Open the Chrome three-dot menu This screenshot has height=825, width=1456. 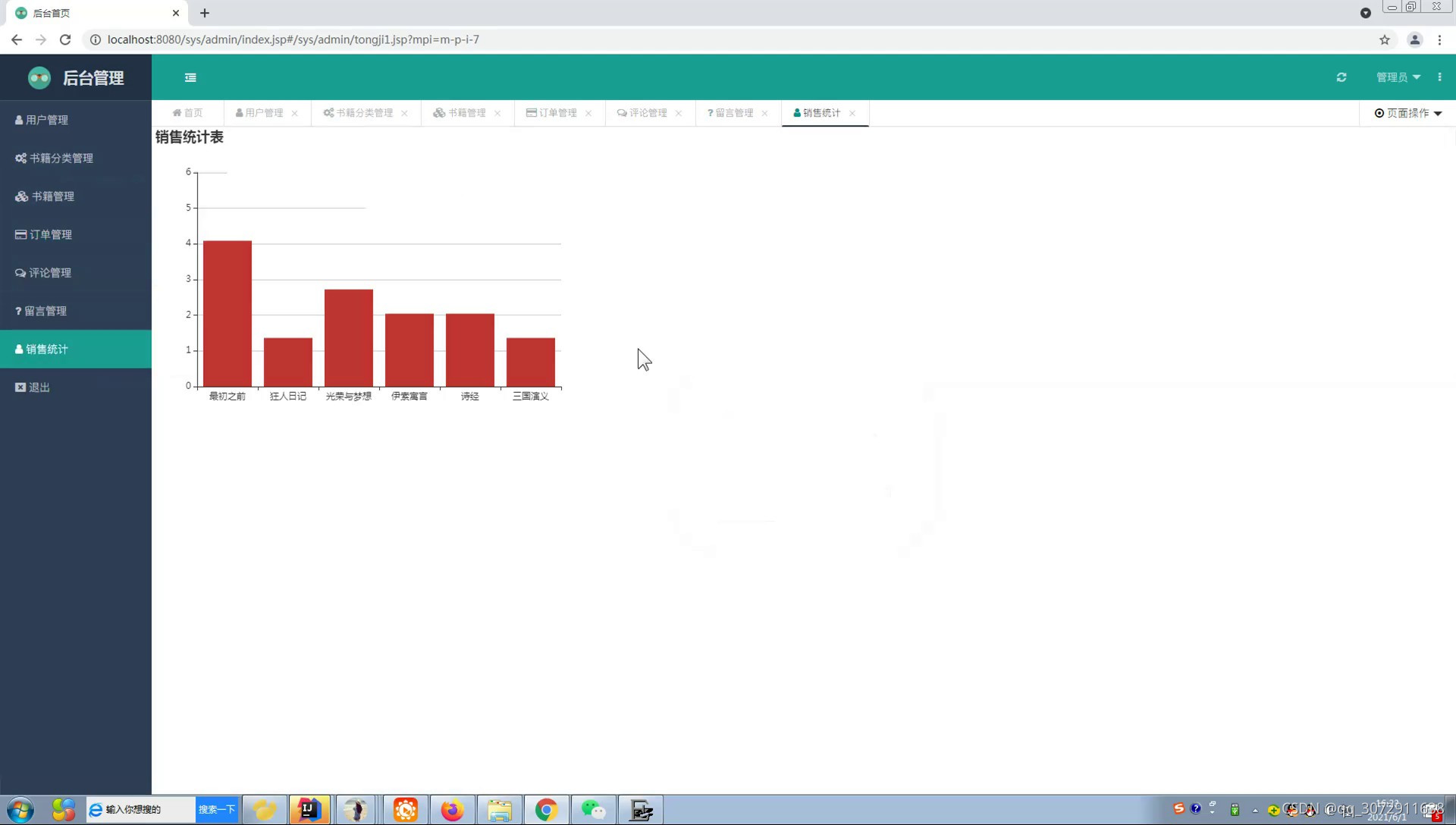[1439, 39]
